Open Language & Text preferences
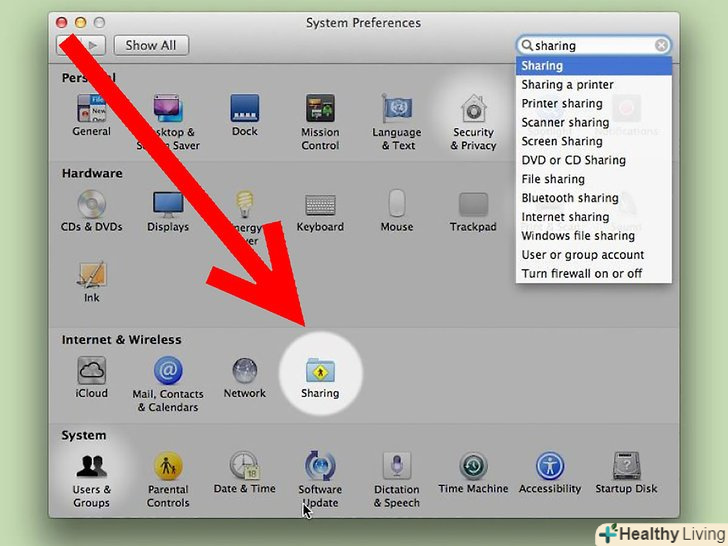728x546 pixels. pos(397,122)
